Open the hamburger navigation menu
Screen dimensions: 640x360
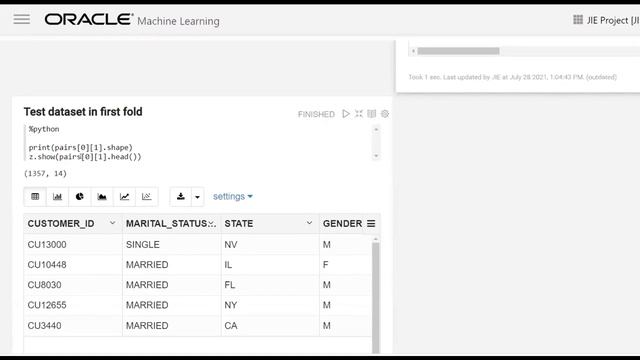pyautogui.click(x=22, y=19)
